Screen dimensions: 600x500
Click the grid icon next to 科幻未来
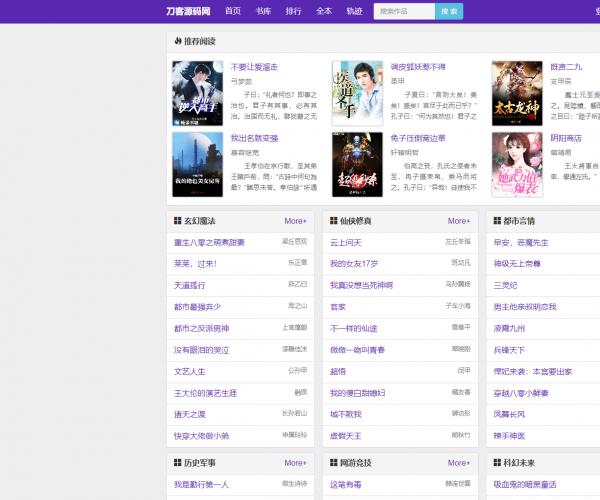coord(497,463)
